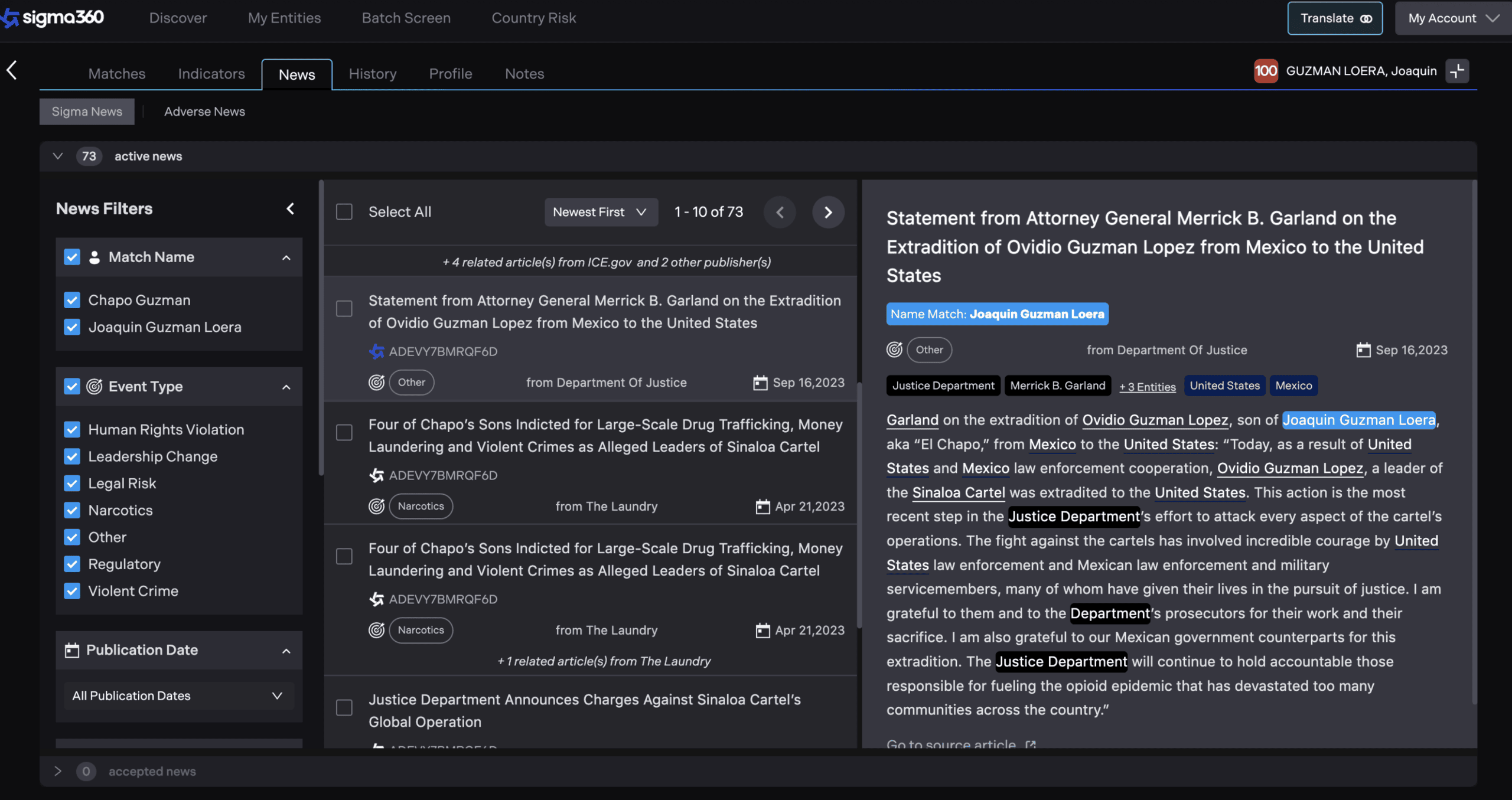
Task: Open Country Risk in top navigation
Action: pyautogui.click(x=534, y=18)
